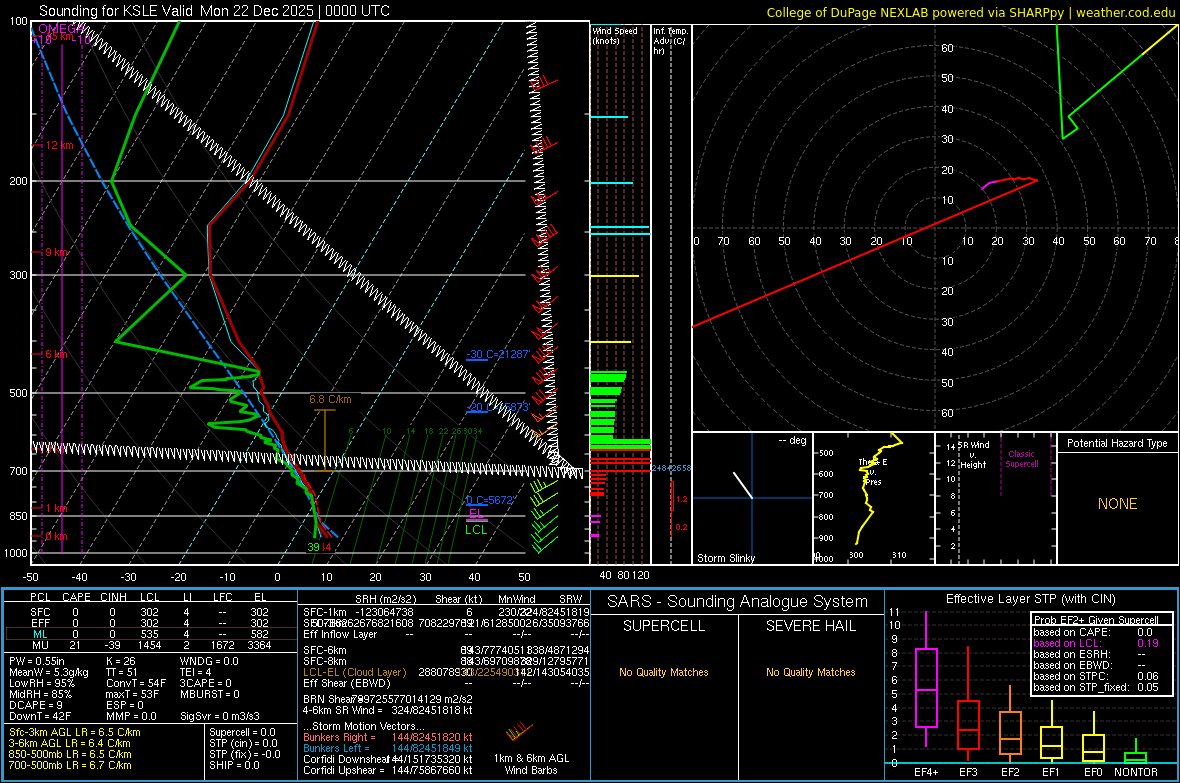Click the Effective Layer STP (with CIN) title
The width and height of the screenshot is (1180, 783).
click(x=1030, y=599)
